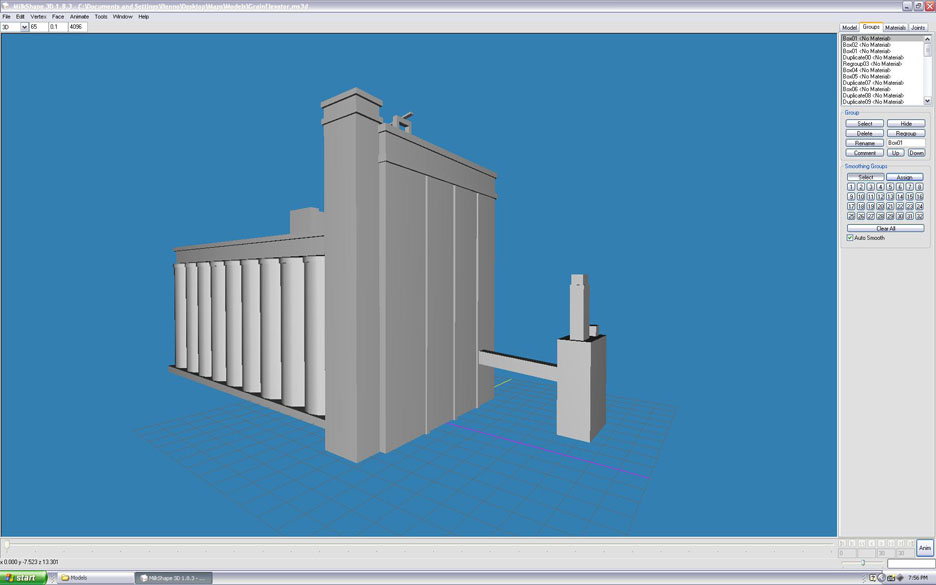The image size is (936, 585).
Task: Click MilkShape 3D taskbar button
Action: 173,578
